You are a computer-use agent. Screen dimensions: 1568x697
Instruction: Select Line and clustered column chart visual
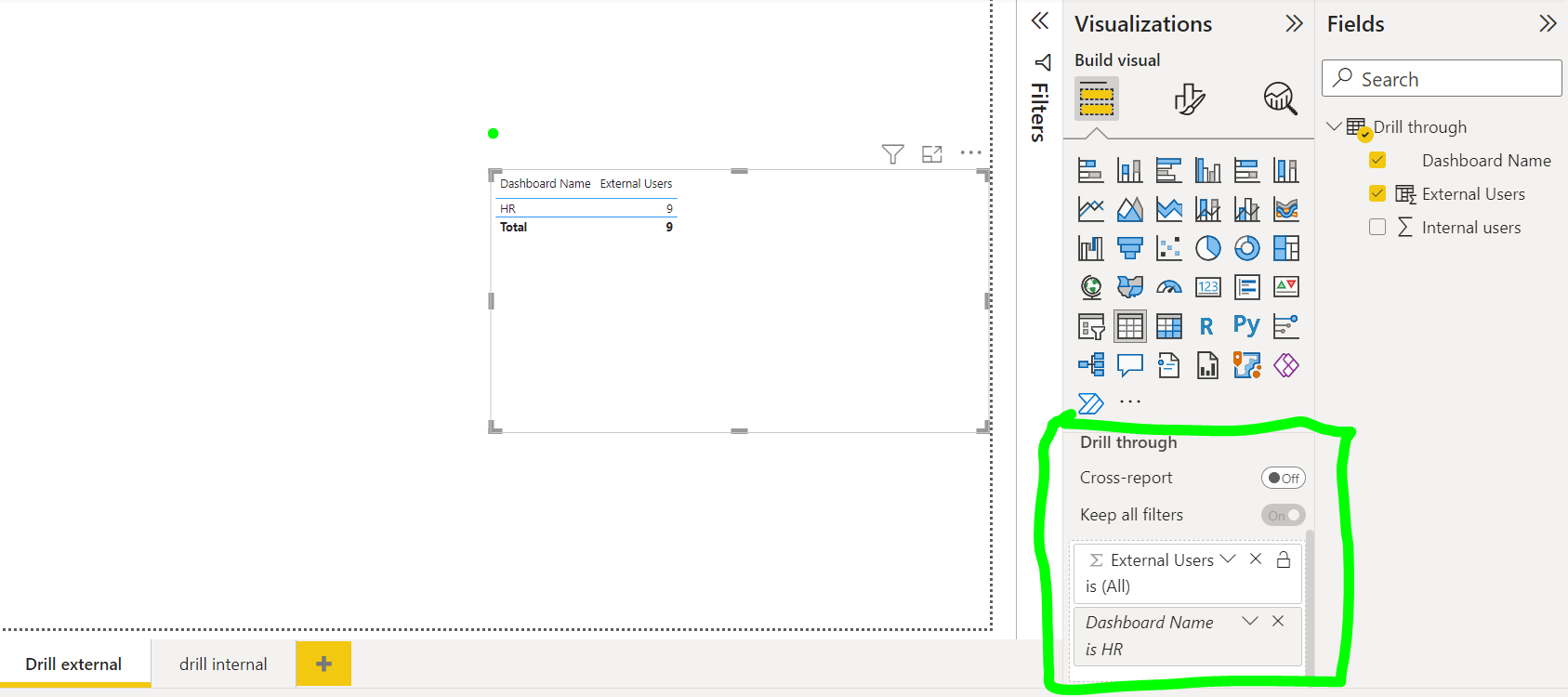click(1247, 209)
